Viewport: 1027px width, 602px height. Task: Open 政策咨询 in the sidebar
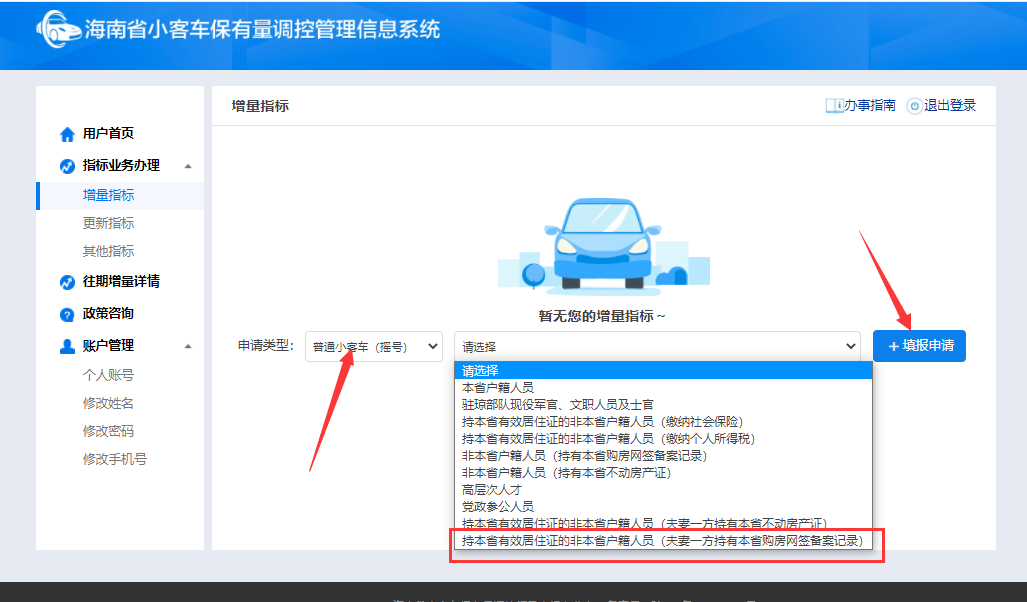pos(108,314)
